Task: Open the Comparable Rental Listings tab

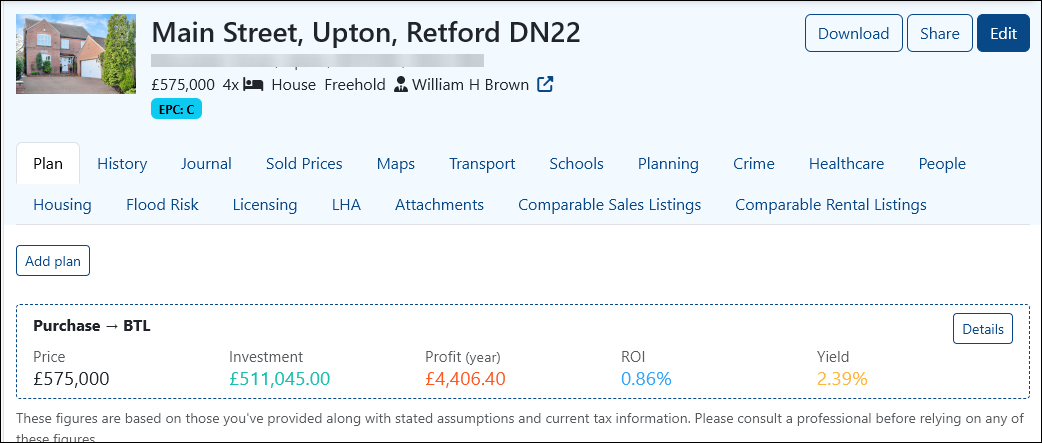Action: click(x=831, y=205)
